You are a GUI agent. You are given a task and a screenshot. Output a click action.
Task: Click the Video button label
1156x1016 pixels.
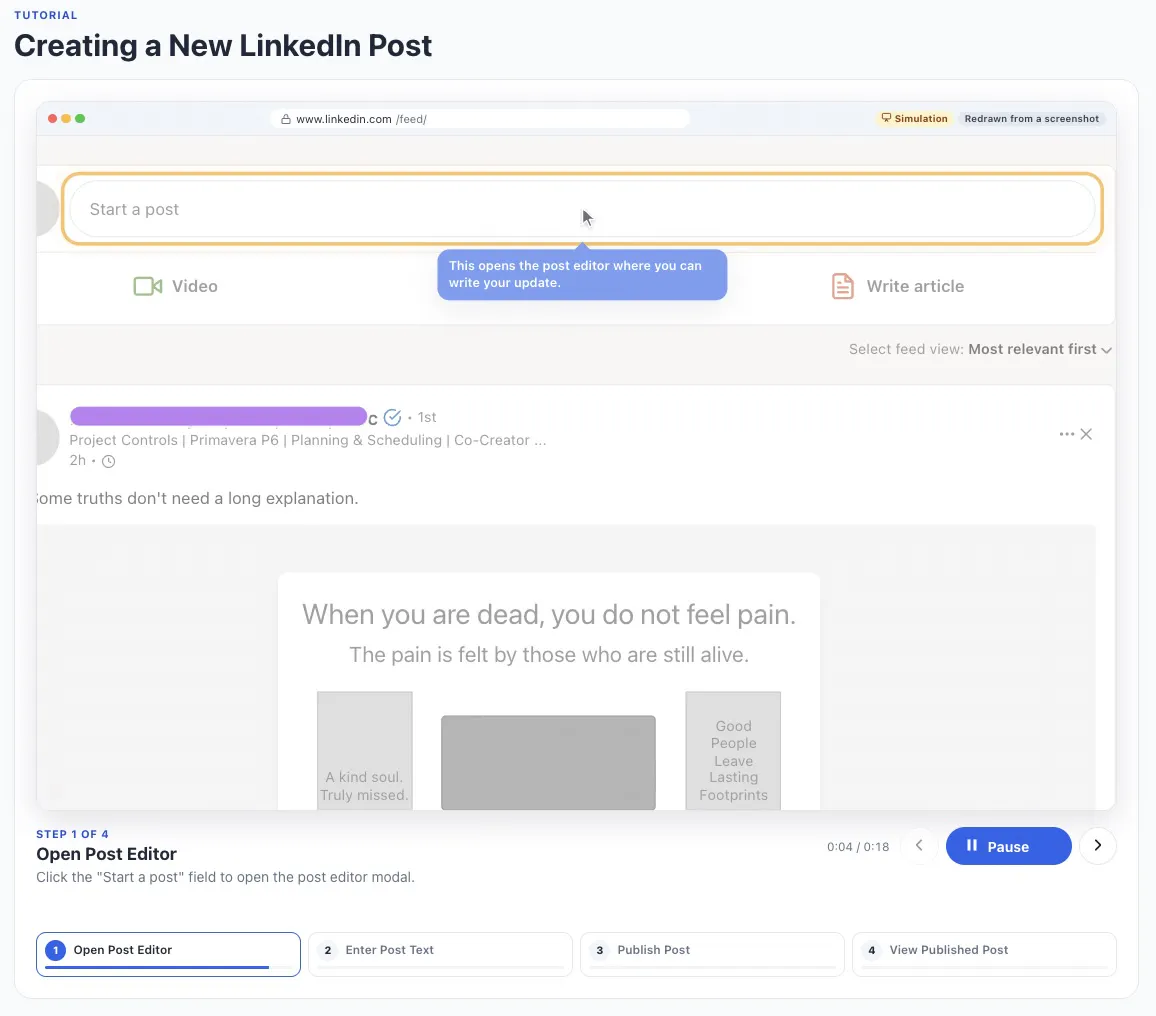click(195, 286)
